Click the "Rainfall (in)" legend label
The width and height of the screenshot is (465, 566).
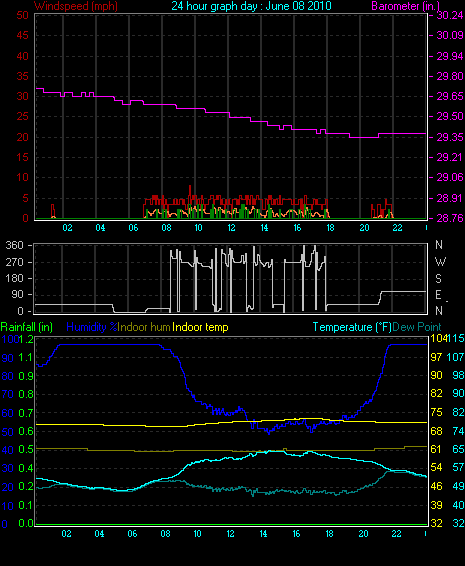(x=27, y=327)
